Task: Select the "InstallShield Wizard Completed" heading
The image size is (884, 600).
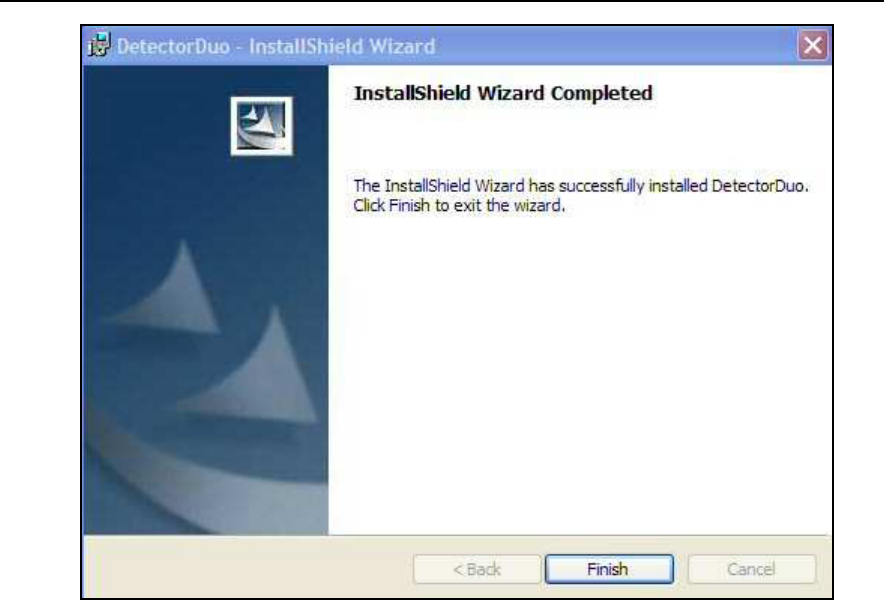Action: 503,93
